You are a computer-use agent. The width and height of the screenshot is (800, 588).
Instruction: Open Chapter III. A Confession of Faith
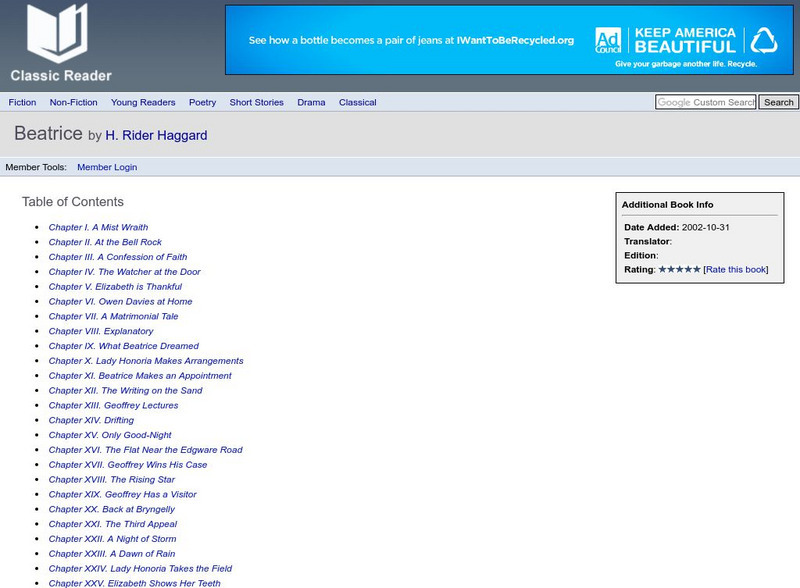118,257
